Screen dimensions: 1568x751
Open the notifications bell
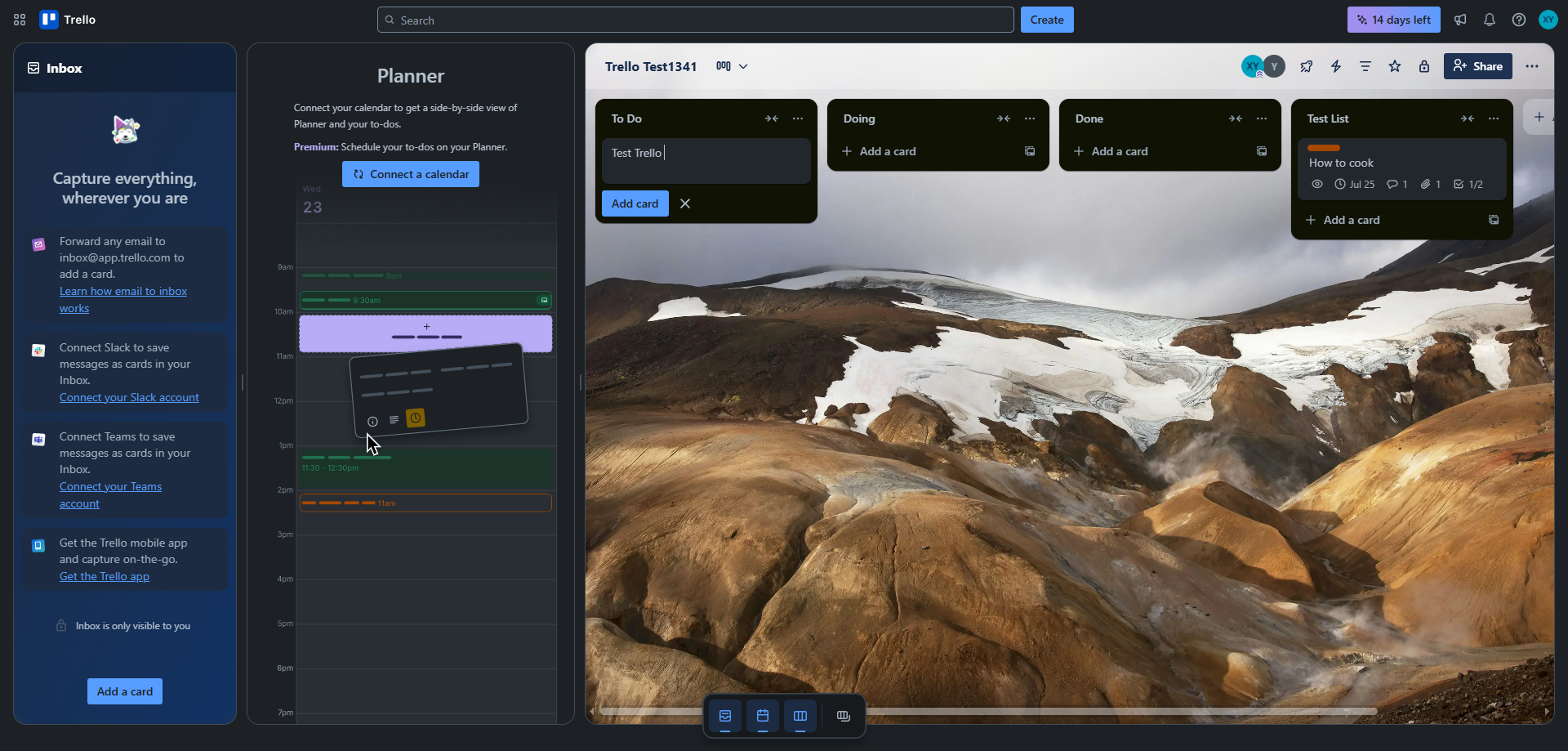click(x=1489, y=20)
